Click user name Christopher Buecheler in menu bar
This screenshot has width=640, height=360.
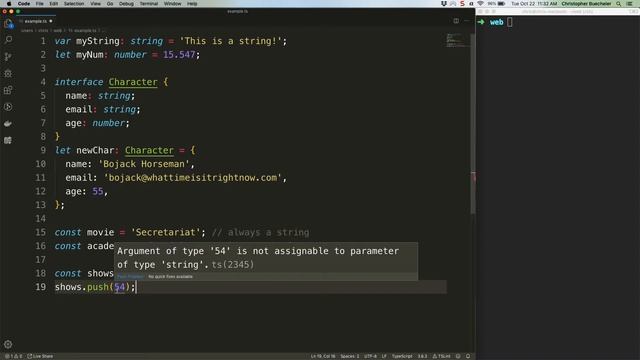coord(586,4)
